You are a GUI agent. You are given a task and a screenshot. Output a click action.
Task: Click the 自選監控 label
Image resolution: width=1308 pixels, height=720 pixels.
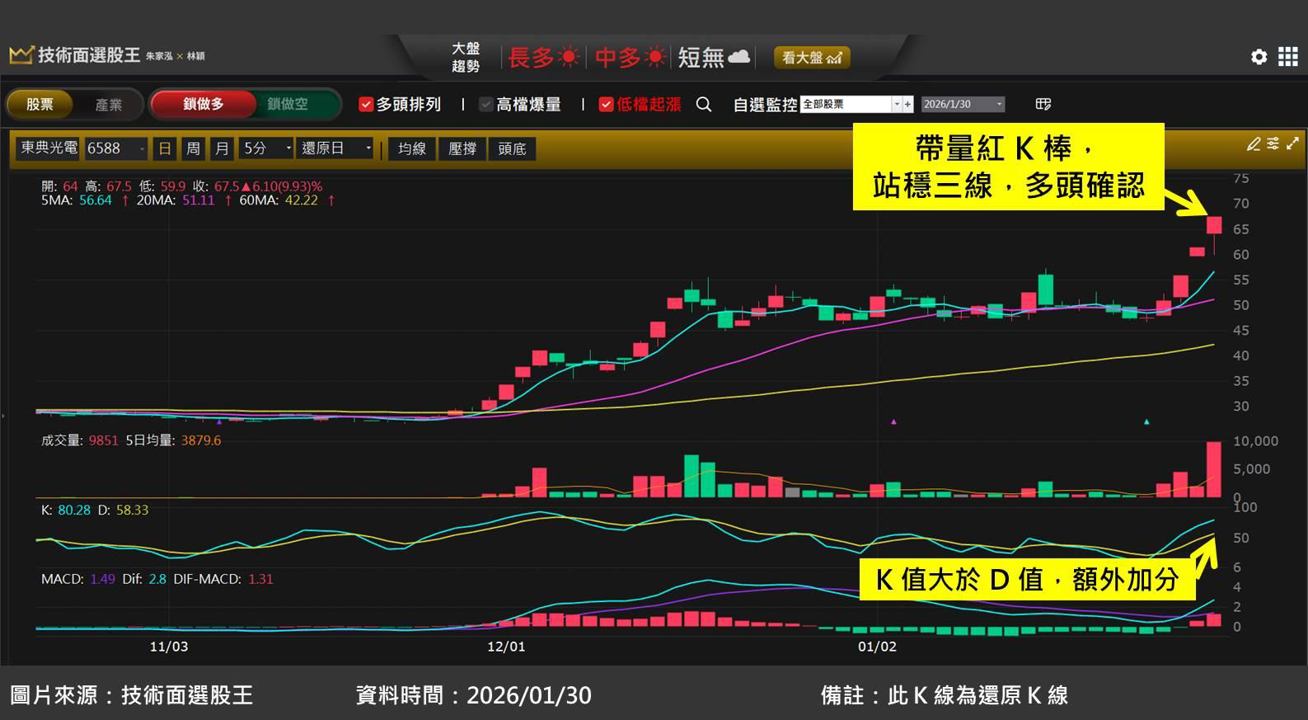(765, 104)
